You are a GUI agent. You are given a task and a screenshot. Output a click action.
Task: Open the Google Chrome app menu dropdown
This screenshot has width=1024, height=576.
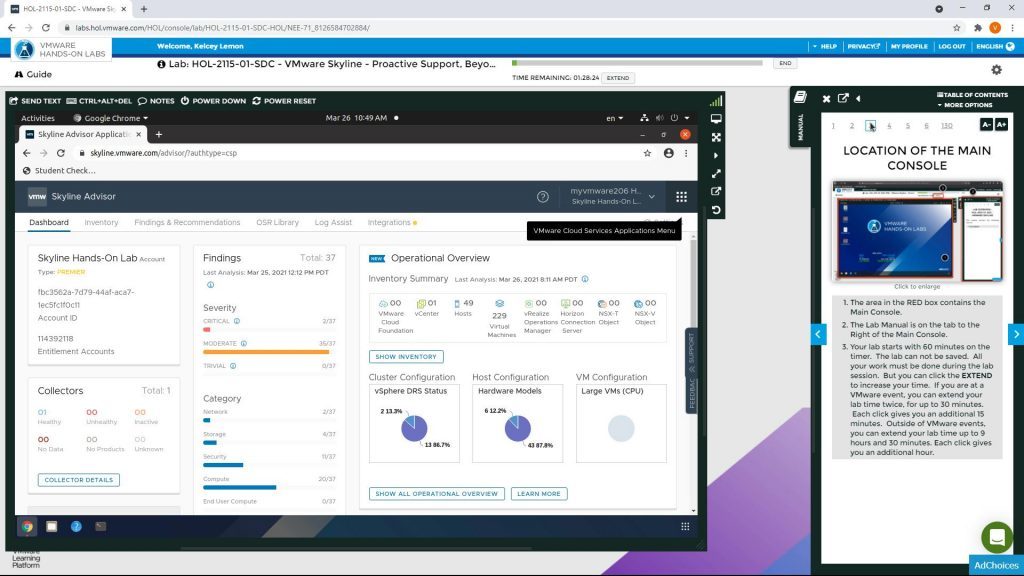pos(110,118)
